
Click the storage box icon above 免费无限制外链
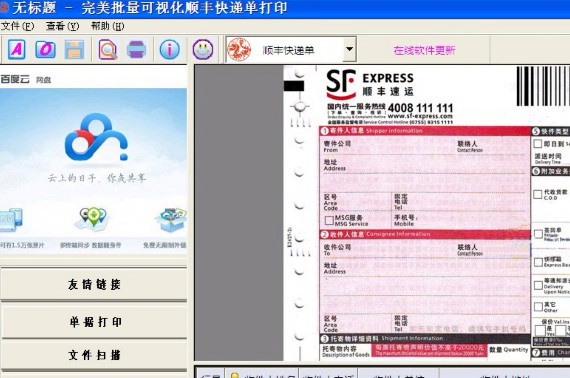click(x=171, y=220)
